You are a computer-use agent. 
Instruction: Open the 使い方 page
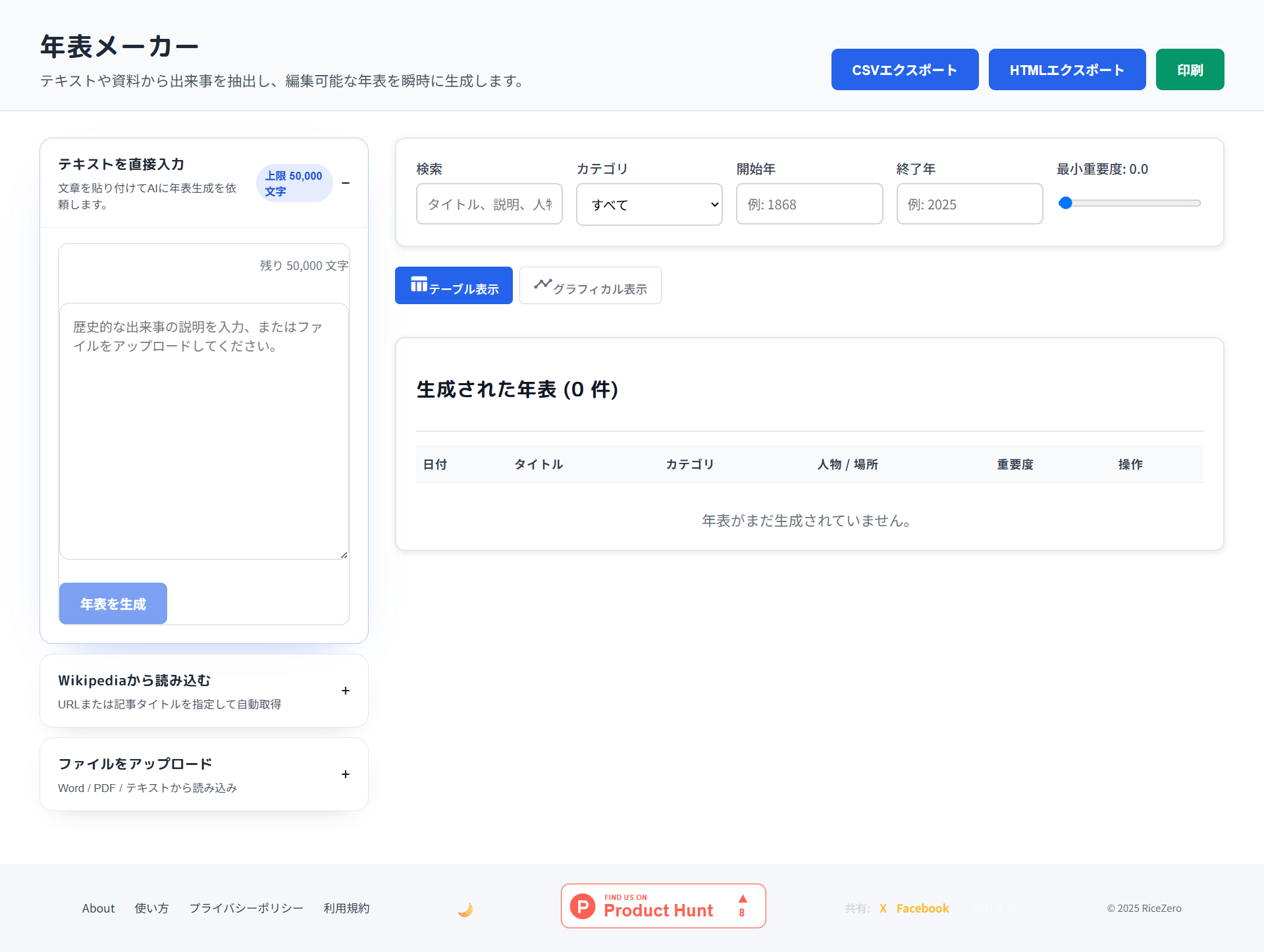(151, 908)
